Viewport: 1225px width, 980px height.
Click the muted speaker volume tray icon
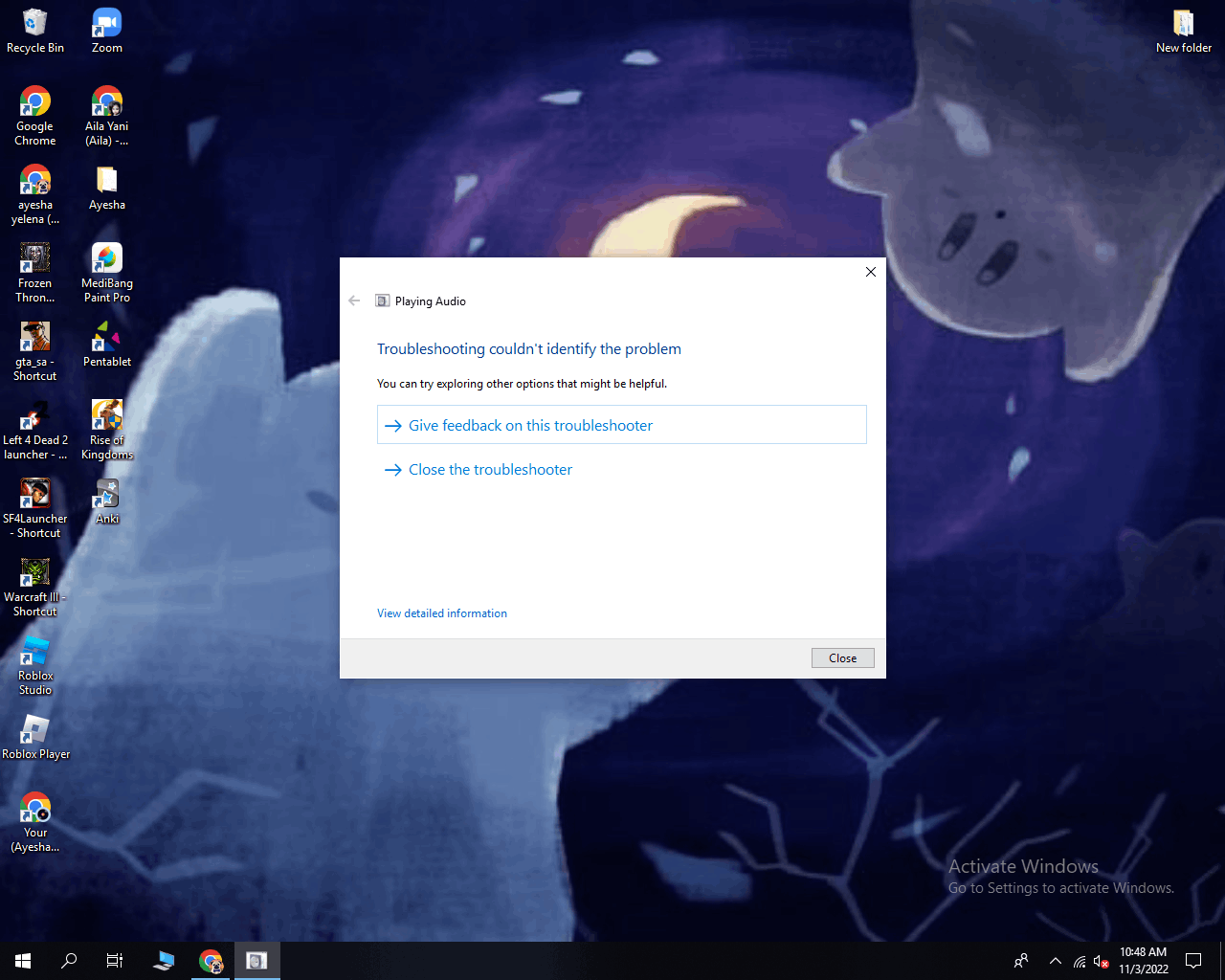point(1102,961)
